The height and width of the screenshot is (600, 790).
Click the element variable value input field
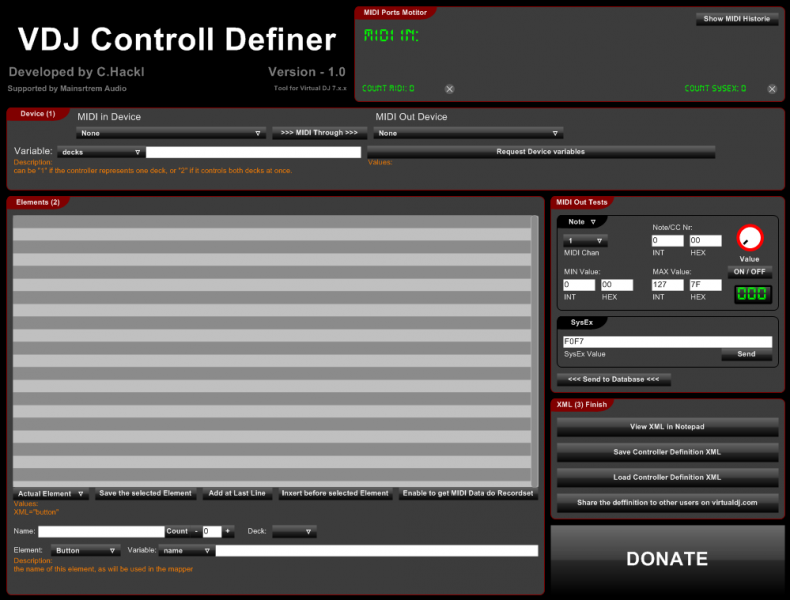click(376, 551)
